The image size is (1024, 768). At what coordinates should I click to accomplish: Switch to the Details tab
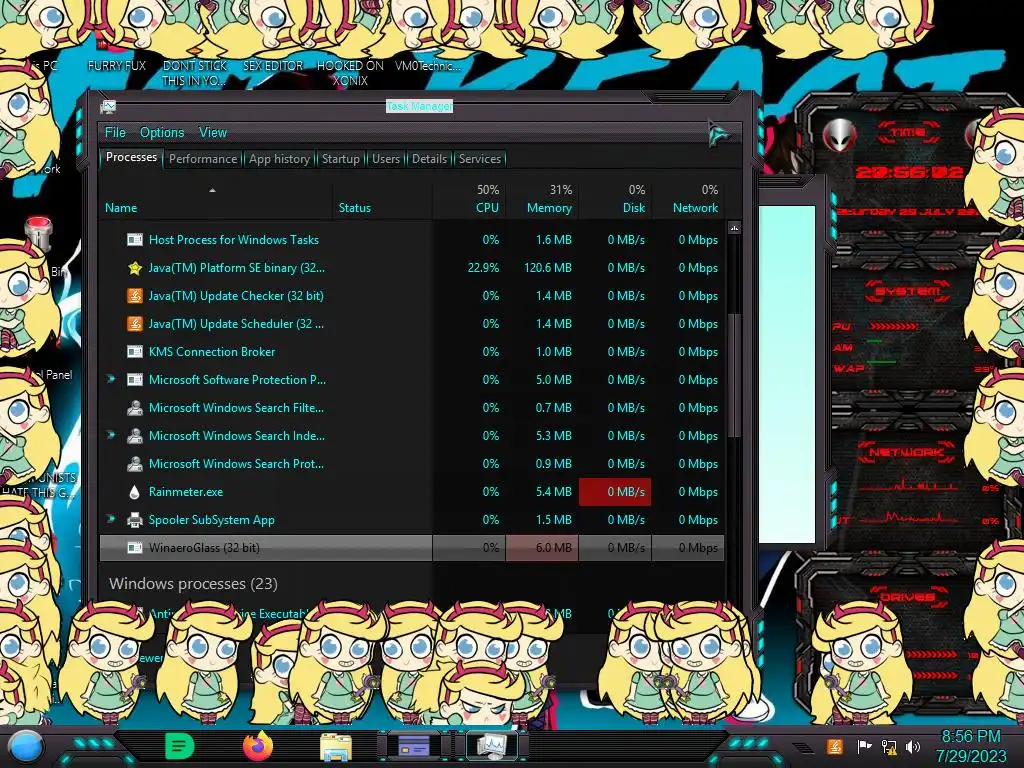point(430,159)
